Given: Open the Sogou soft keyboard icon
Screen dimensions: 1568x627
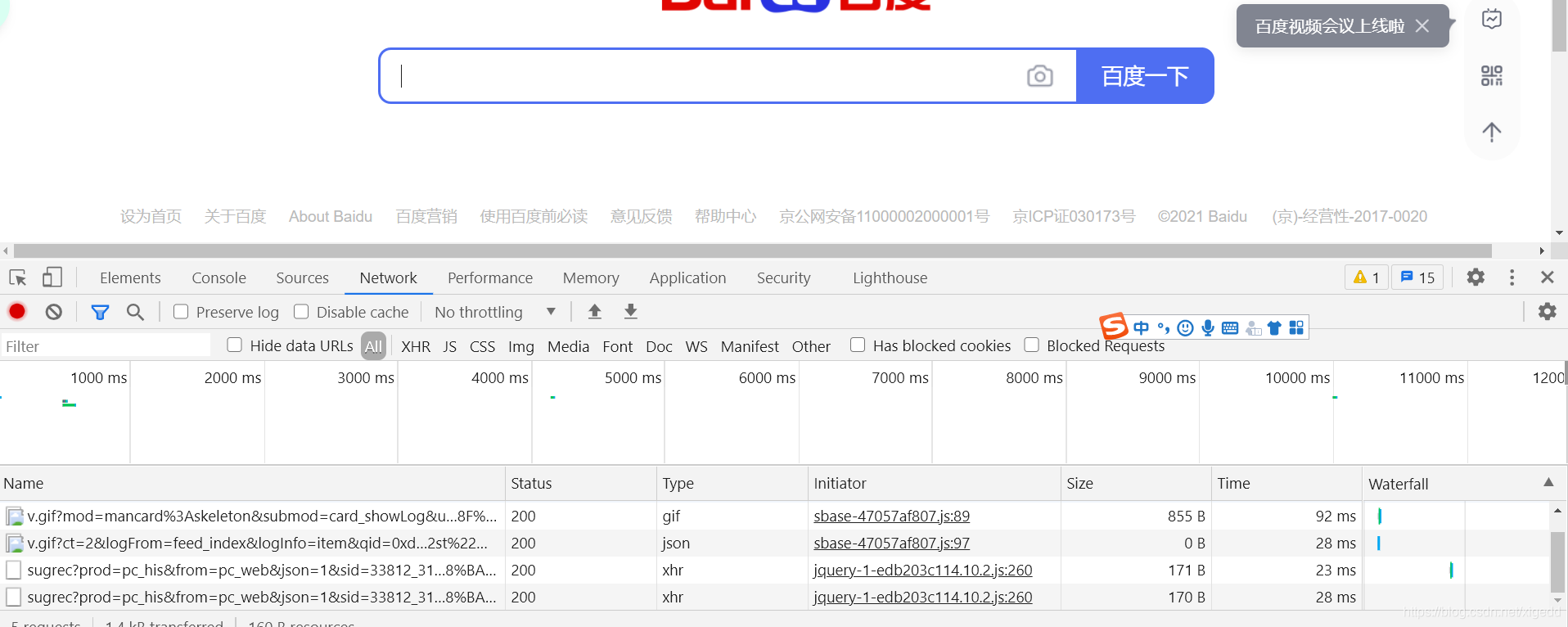Looking at the screenshot, I should 1230,328.
